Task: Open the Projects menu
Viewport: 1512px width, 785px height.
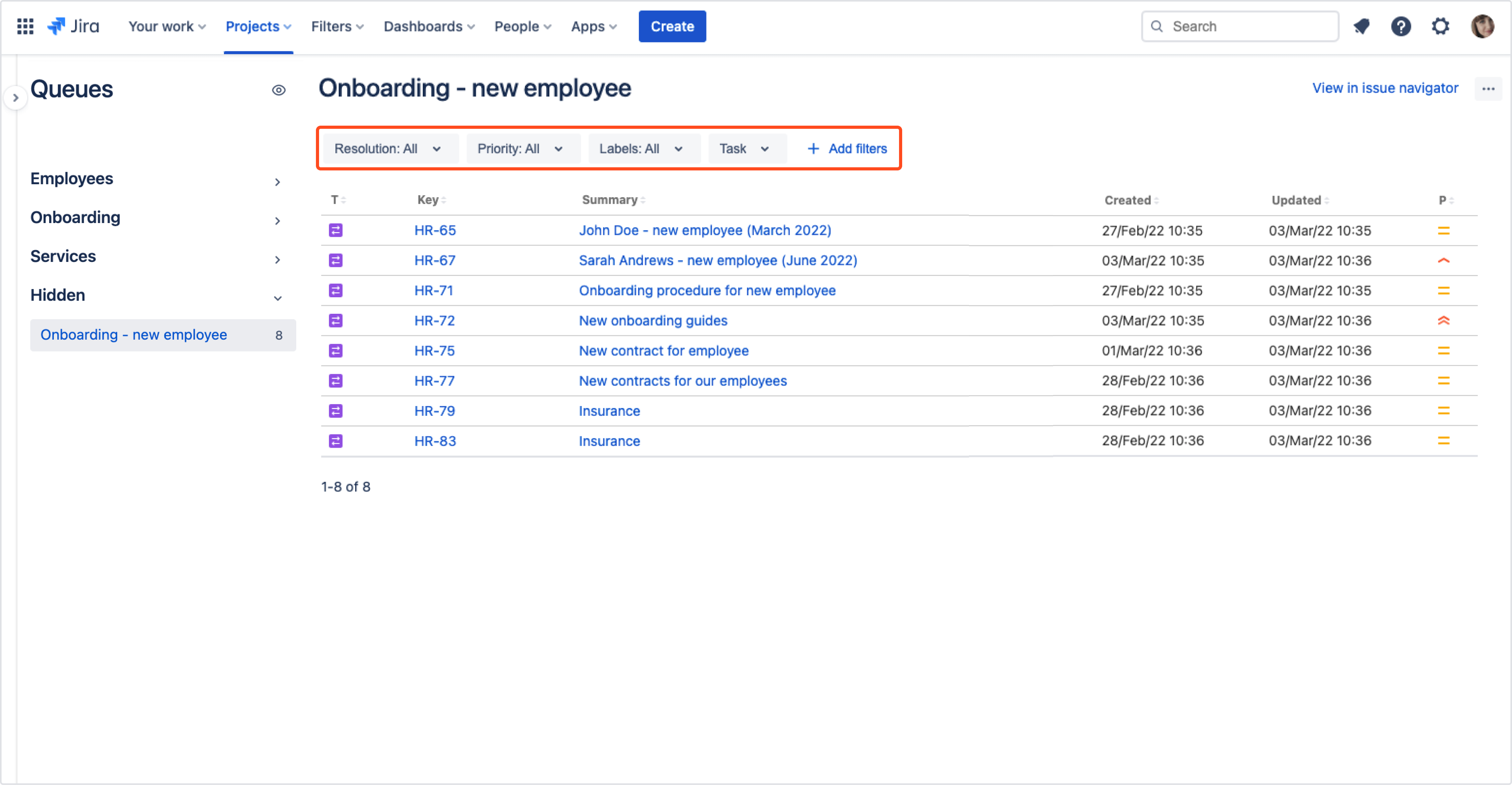Action: click(x=258, y=26)
